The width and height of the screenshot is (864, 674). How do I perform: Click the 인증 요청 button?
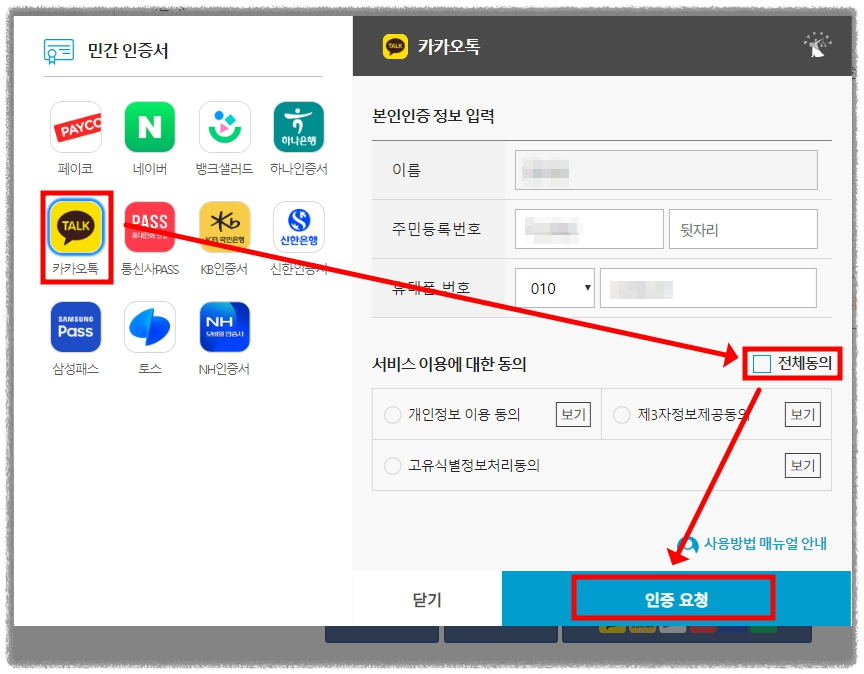676,598
